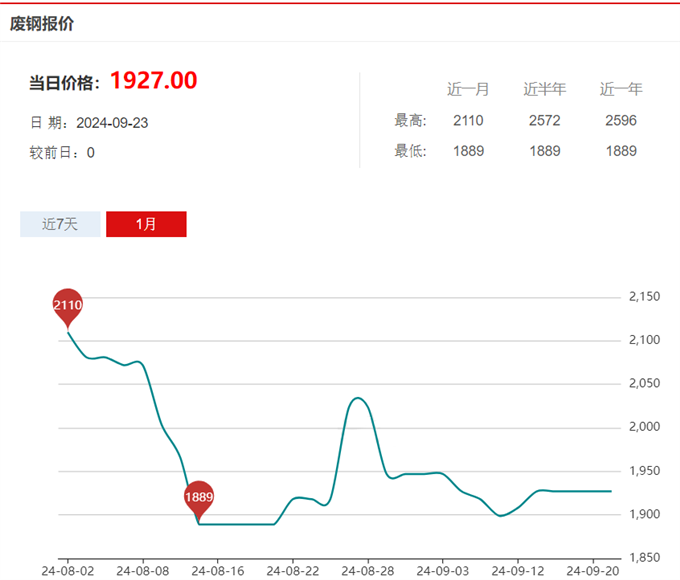Select the 近半年 column header
The width and height of the screenshot is (680, 580).
pos(545,89)
